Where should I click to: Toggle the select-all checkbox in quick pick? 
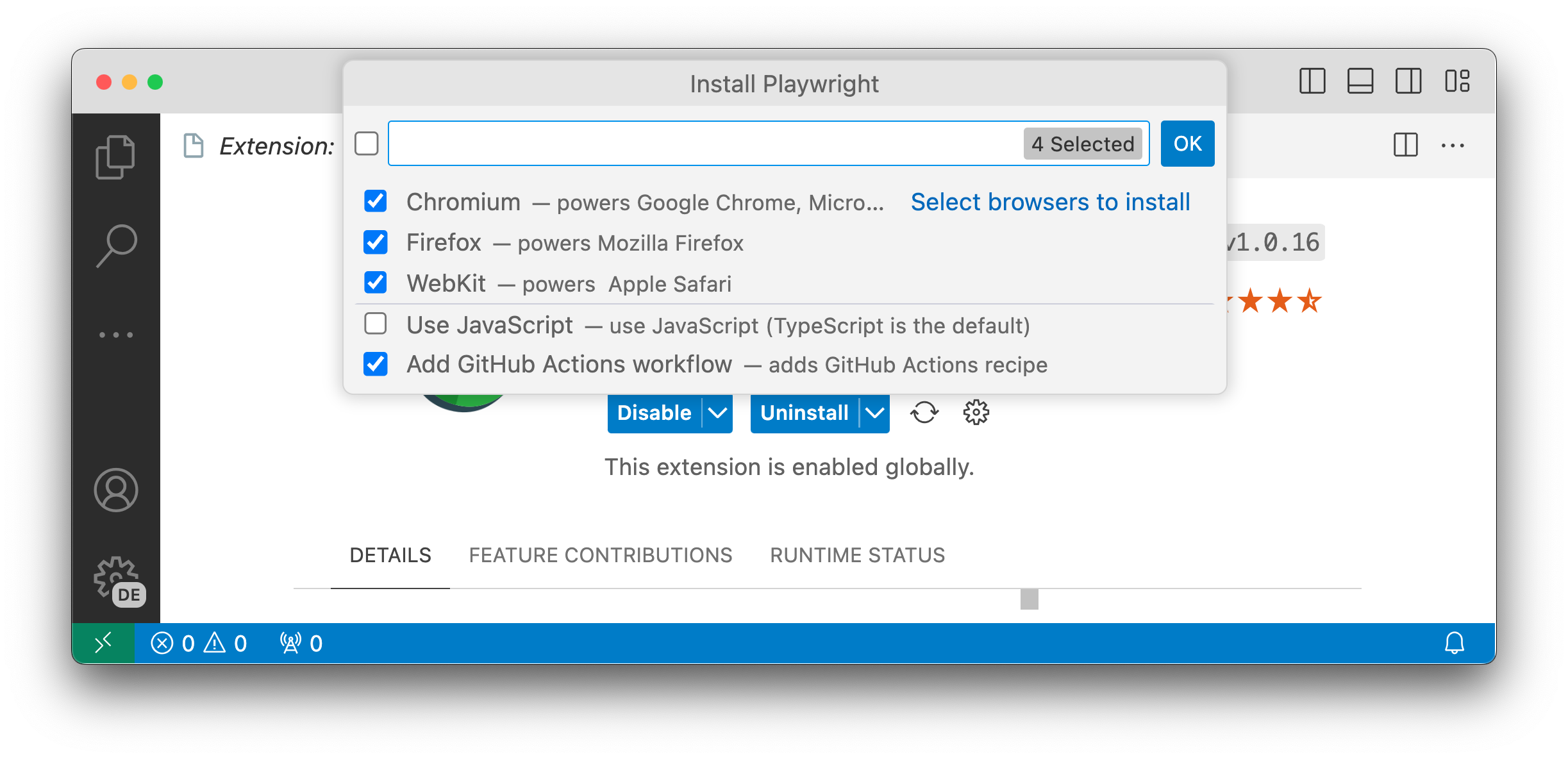pyautogui.click(x=367, y=144)
